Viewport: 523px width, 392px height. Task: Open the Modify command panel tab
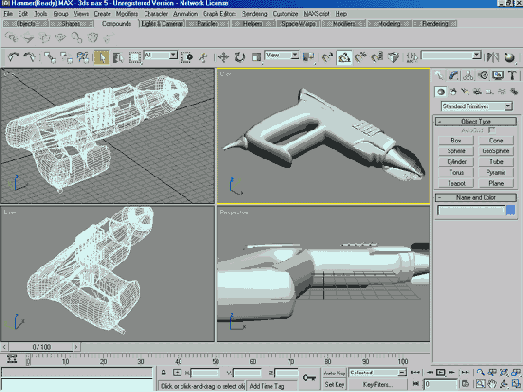(453, 76)
